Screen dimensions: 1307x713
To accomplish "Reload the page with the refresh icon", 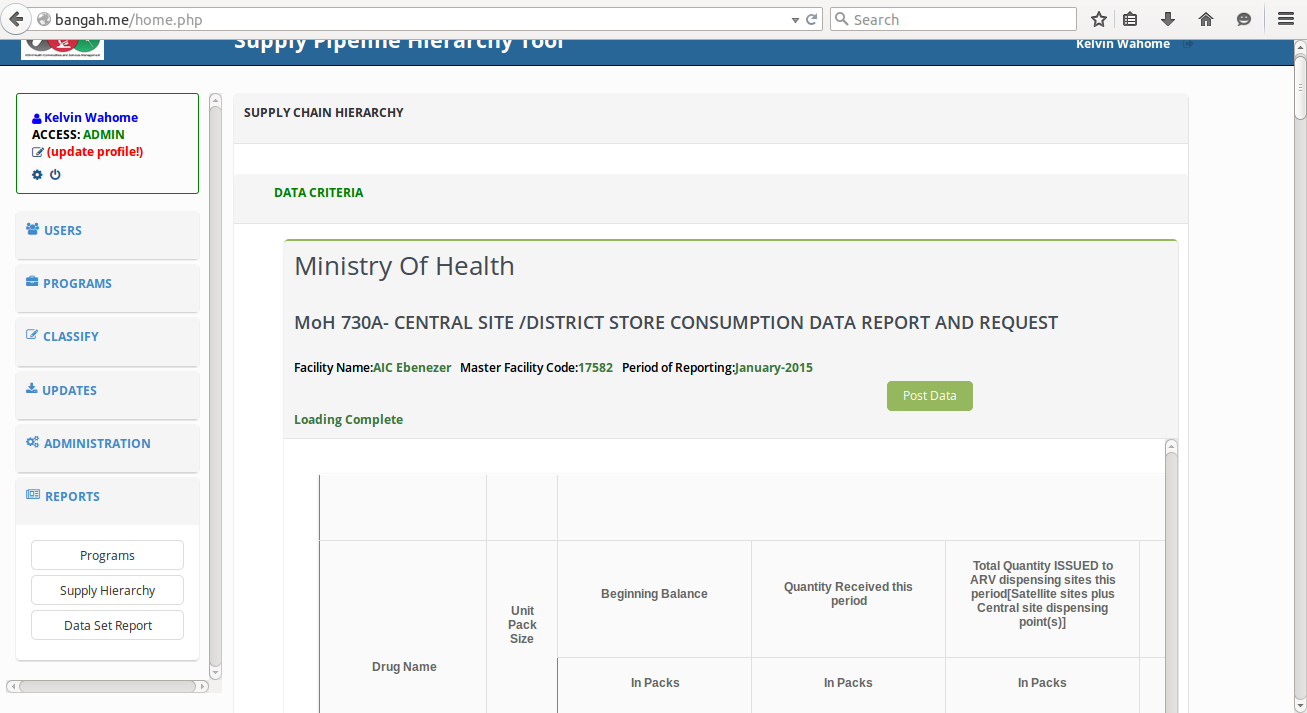I will pyautogui.click(x=812, y=19).
